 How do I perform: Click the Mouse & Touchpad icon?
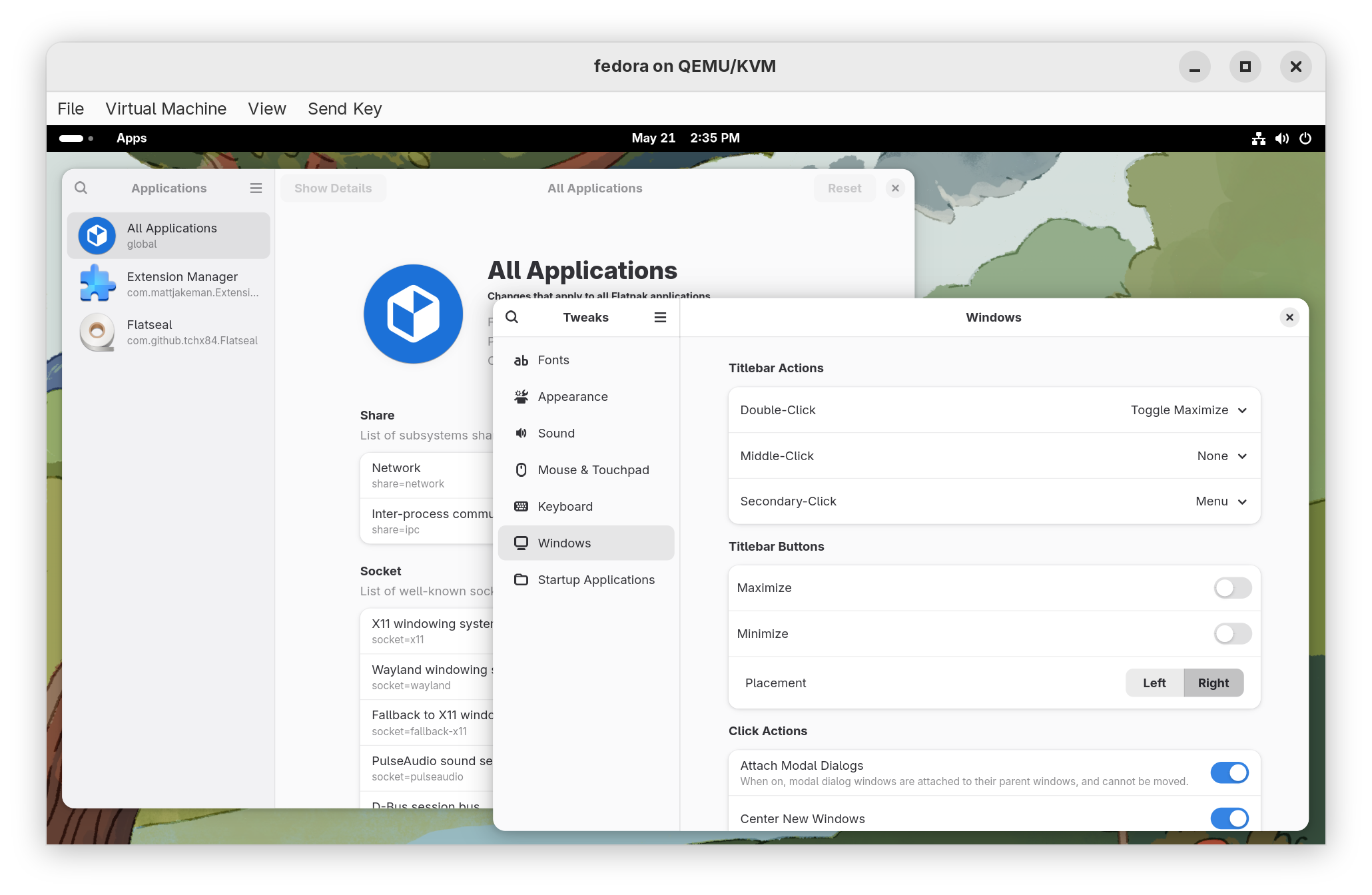(x=521, y=470)
